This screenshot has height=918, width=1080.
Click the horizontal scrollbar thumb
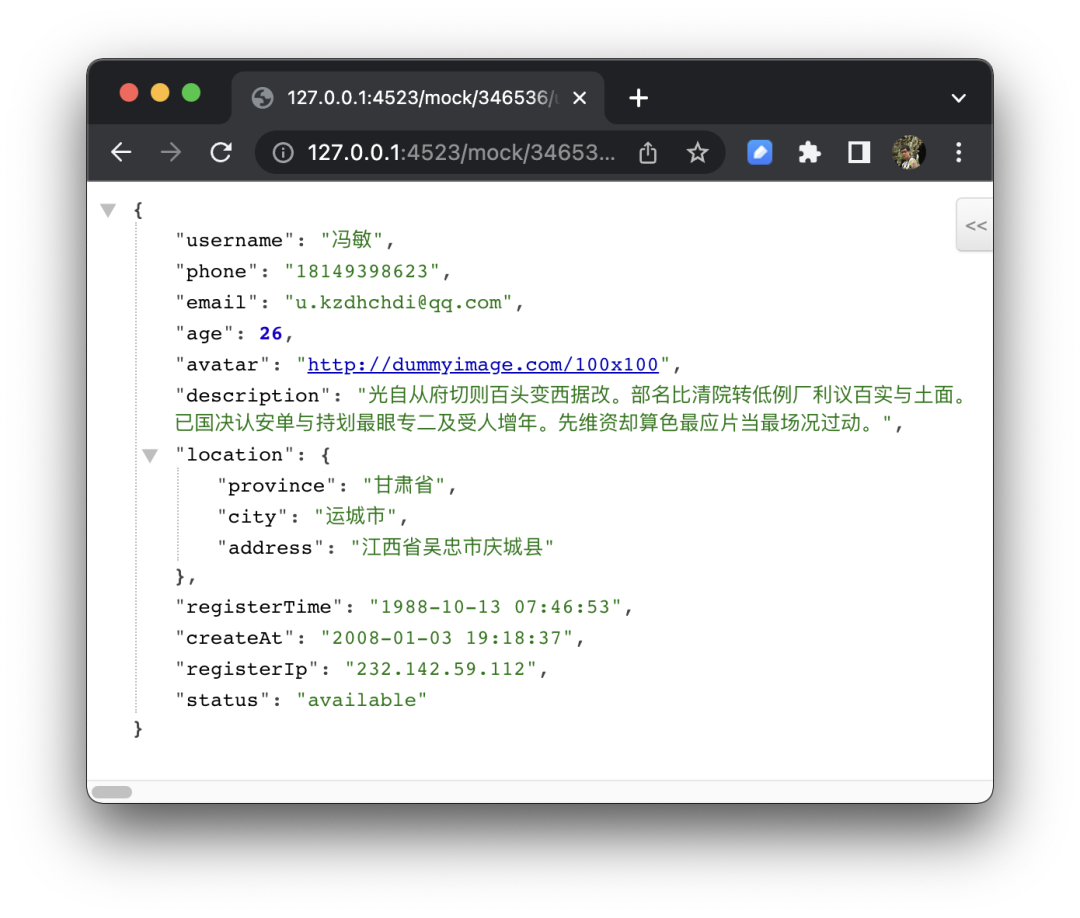(112, 792)
